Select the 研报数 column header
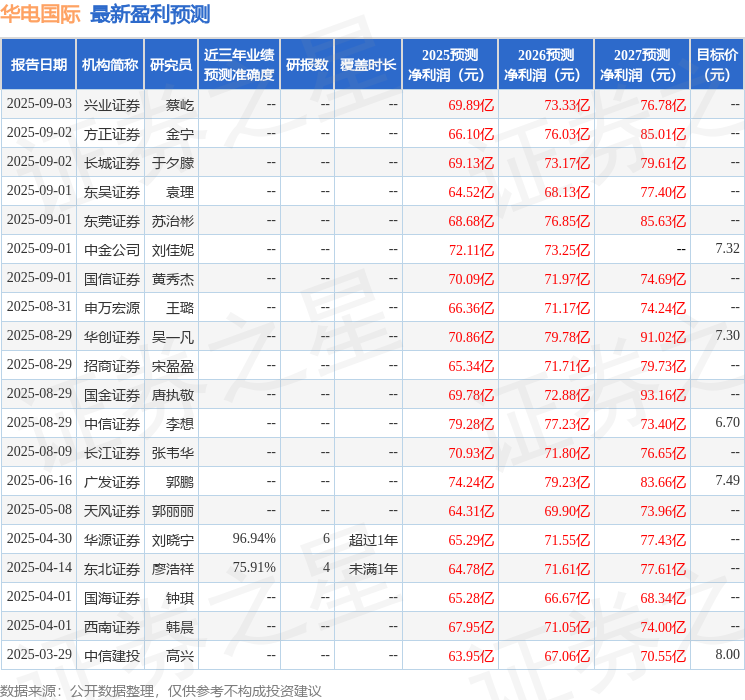This screenshot has width=745, height=700. [x=307, y=65]
